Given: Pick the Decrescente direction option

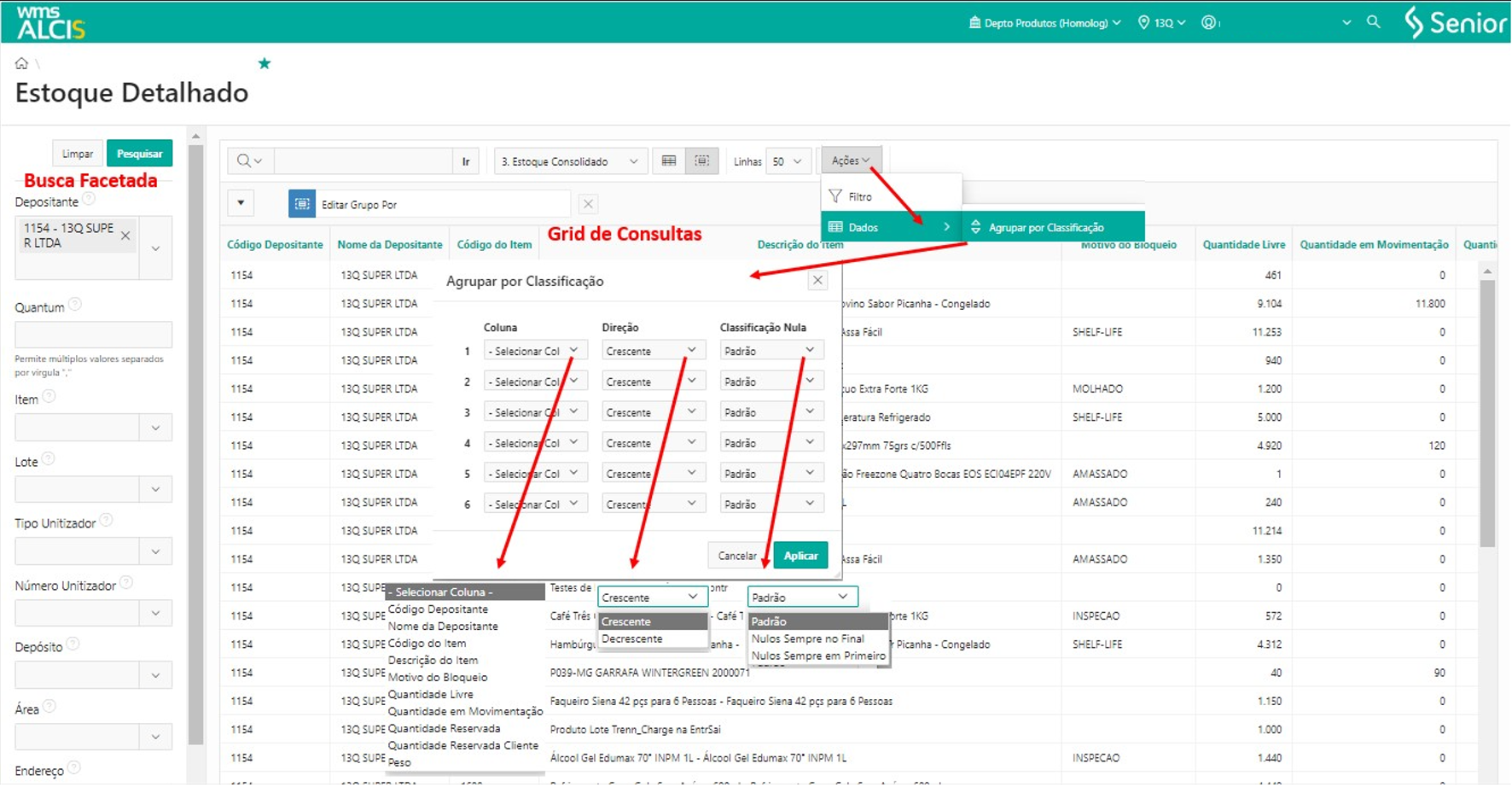Looking at the screenshot, I should (653, 638).
